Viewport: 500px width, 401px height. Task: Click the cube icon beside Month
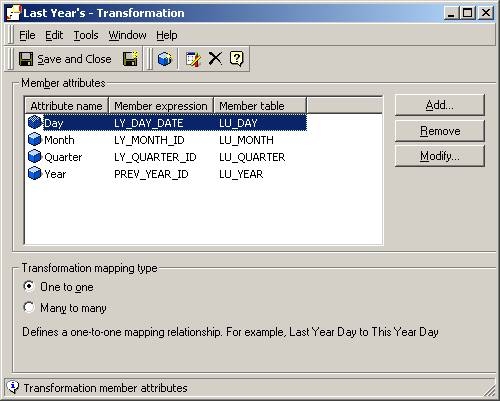35,139
